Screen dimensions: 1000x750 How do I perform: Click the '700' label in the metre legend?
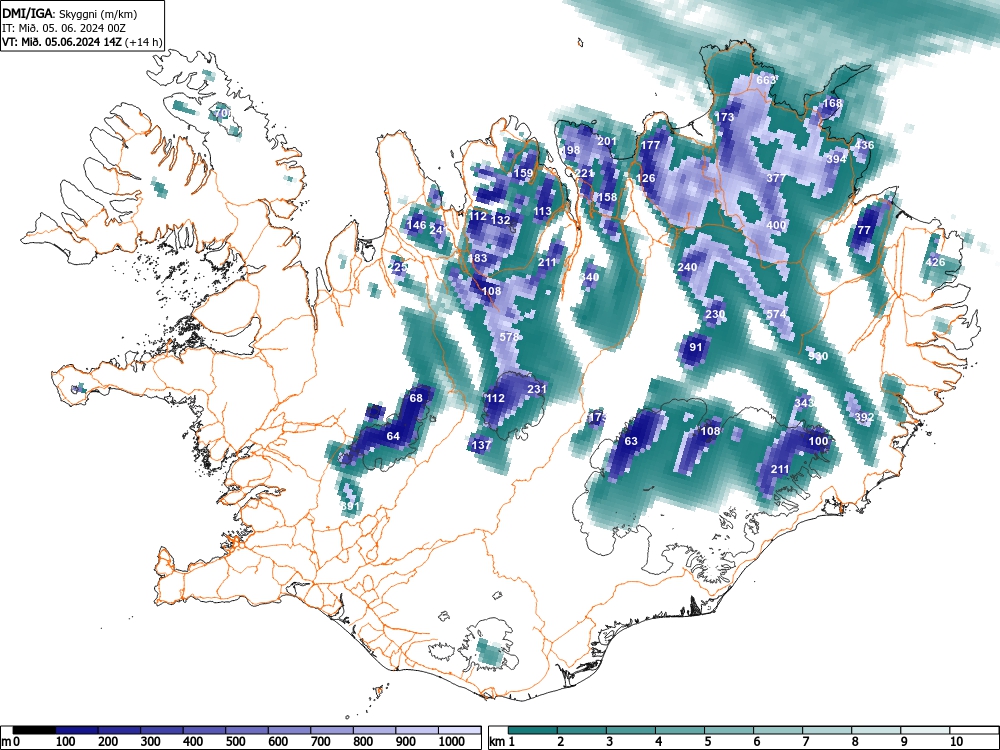320,742
